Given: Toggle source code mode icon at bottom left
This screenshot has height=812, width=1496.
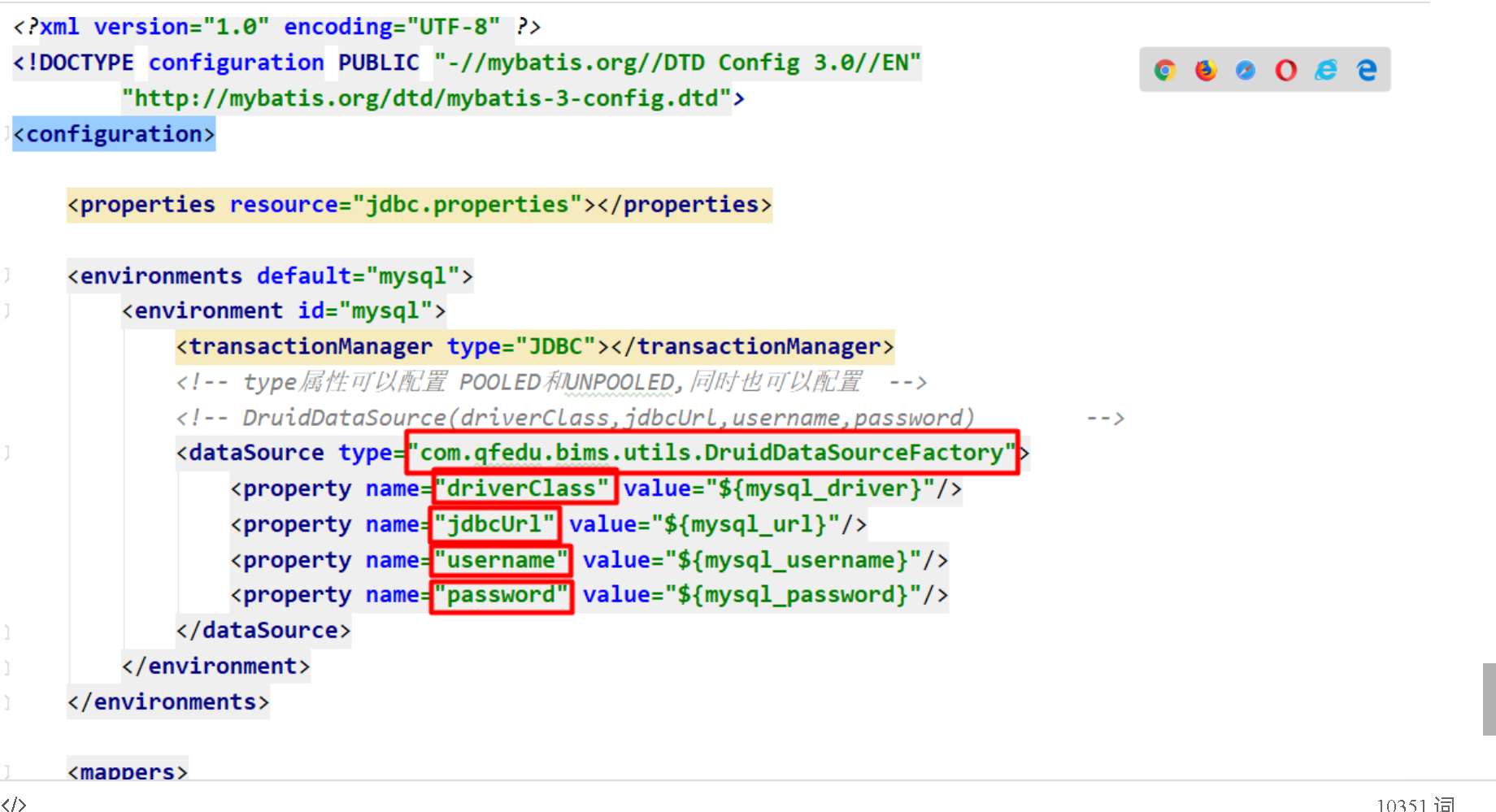Looking at the screenshot, I should tap(14, 804).
